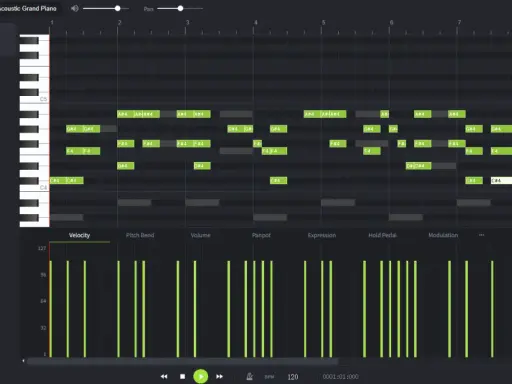Jump to measure 4 on ruler
The height and width of the screenshot is (384, 512).
(x=256, y=23)
